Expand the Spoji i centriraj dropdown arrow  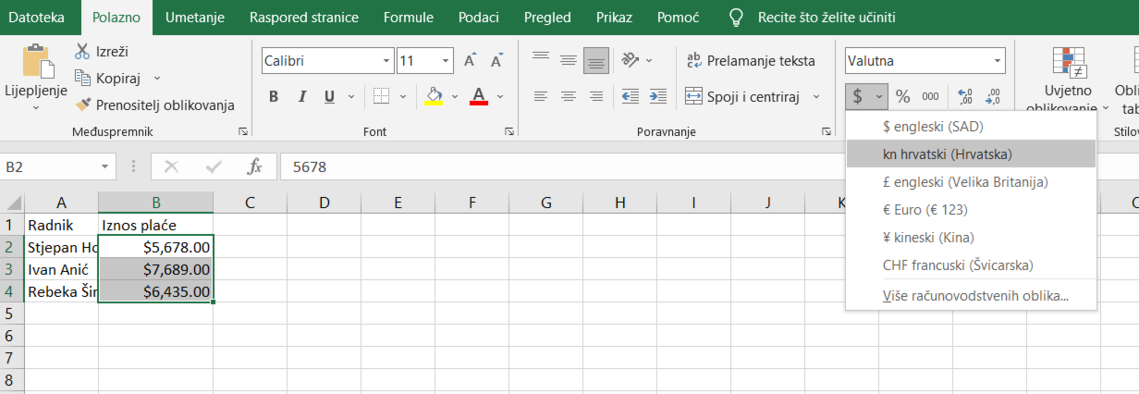click(816, 96)
